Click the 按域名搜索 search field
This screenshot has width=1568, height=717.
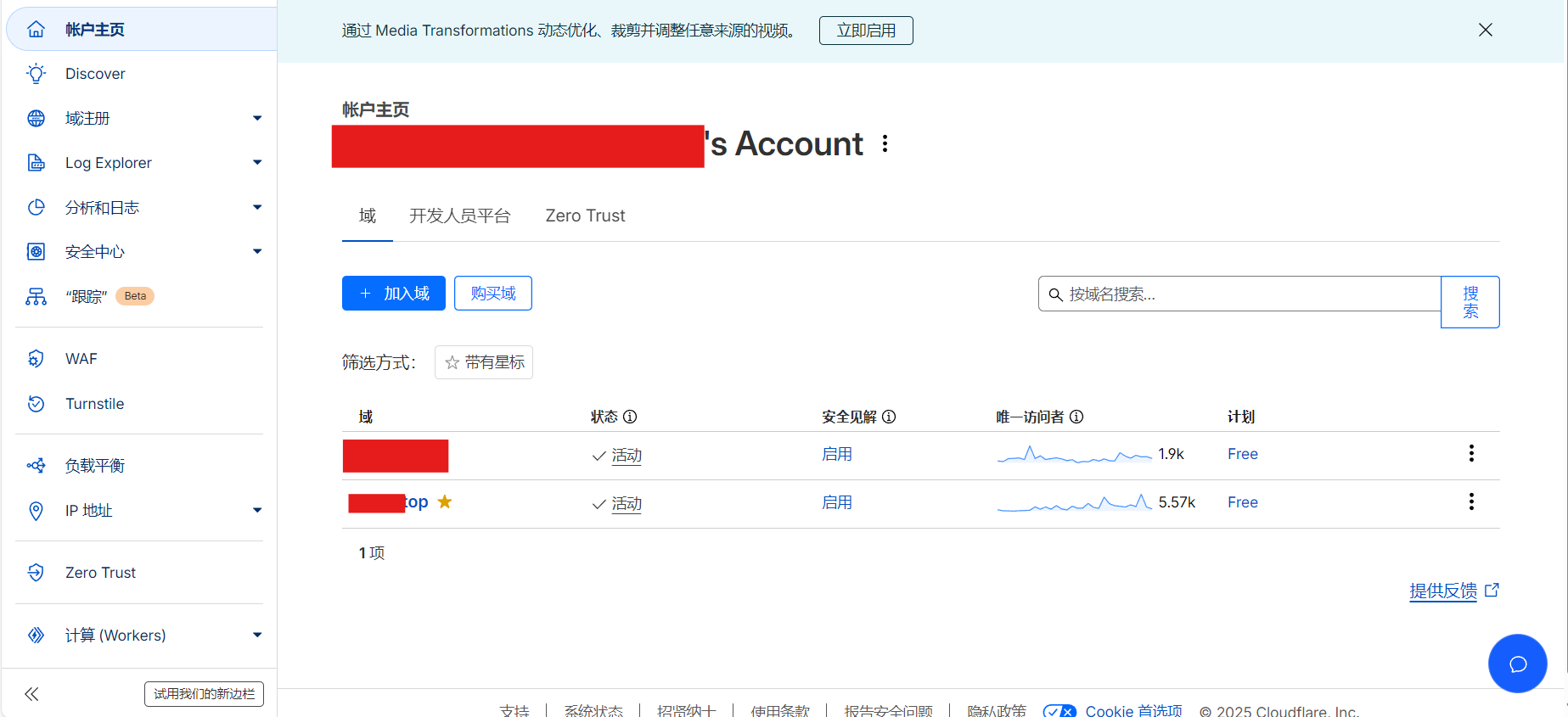pyautogui.click(x=1239, y=294)
